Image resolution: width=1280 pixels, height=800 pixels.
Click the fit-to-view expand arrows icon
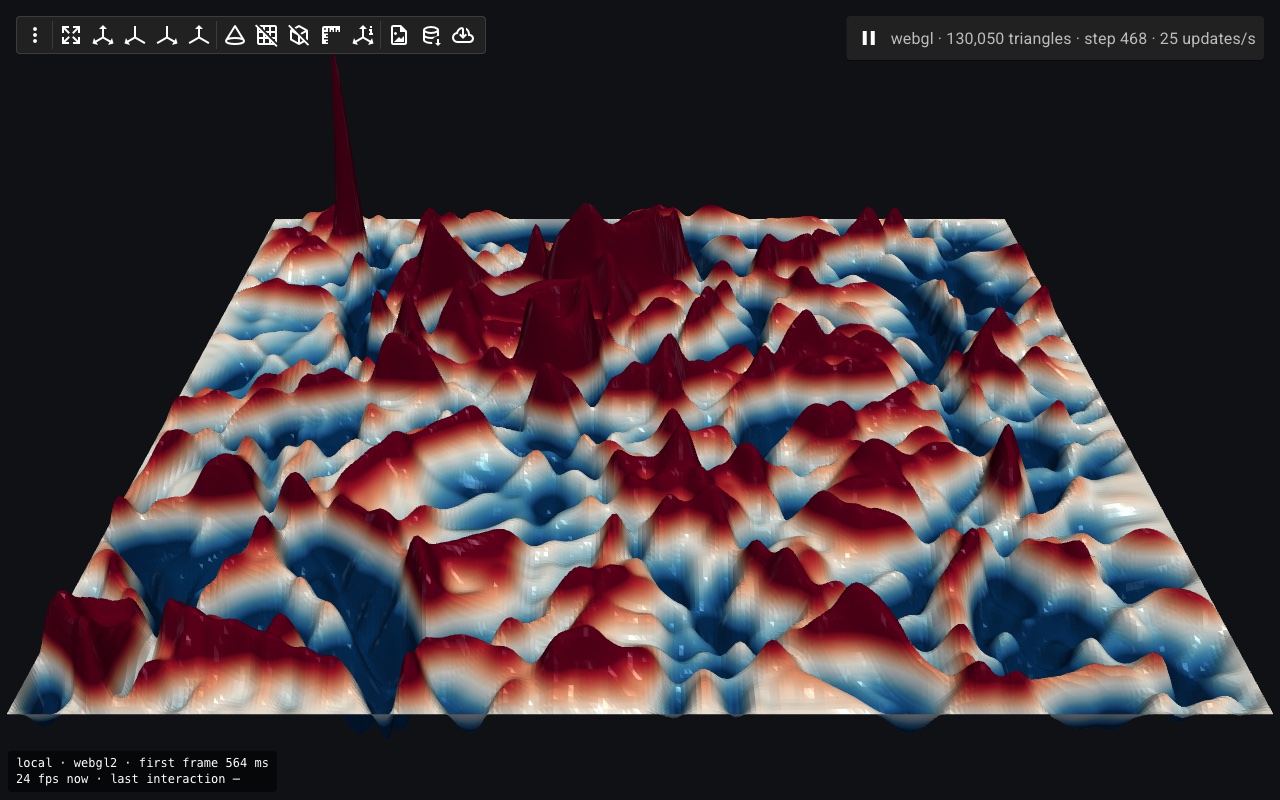tap(70, 35)
